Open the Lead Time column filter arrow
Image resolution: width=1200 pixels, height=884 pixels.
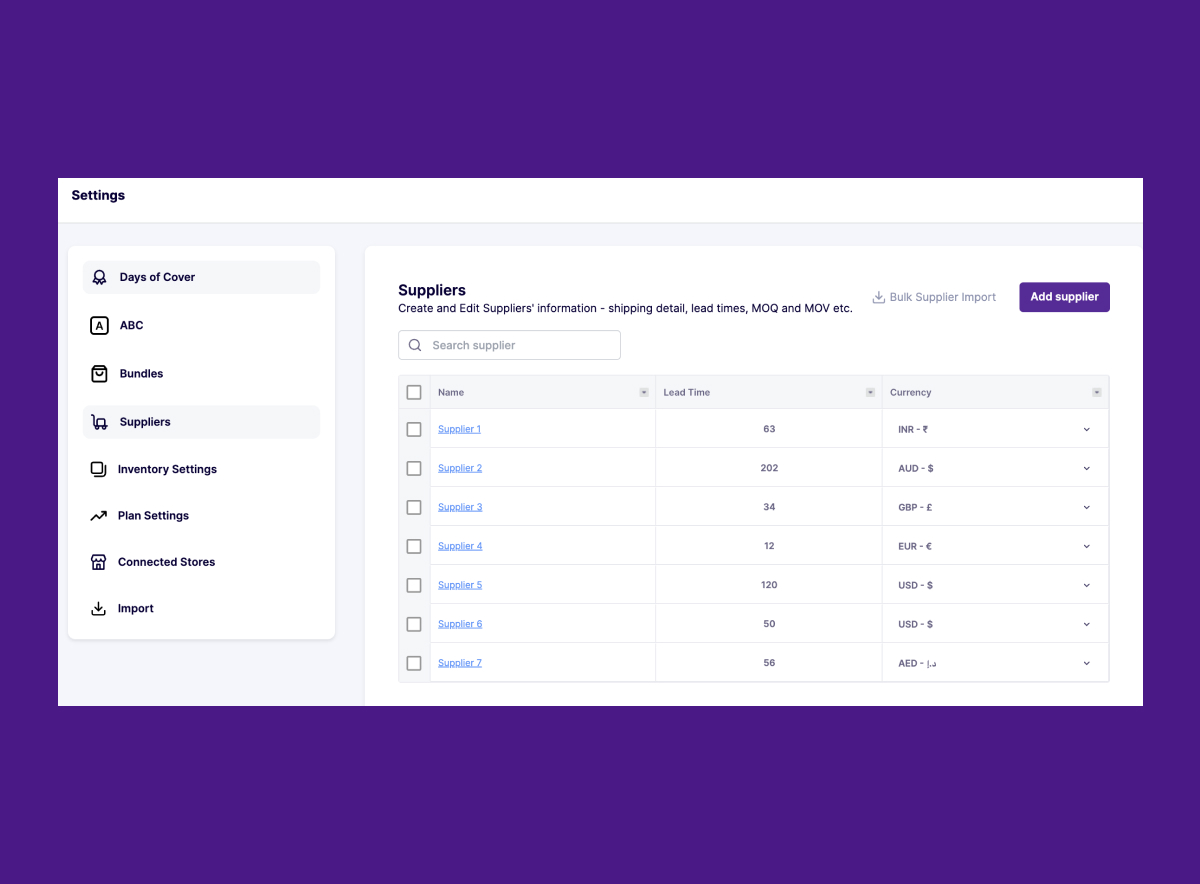870,392
